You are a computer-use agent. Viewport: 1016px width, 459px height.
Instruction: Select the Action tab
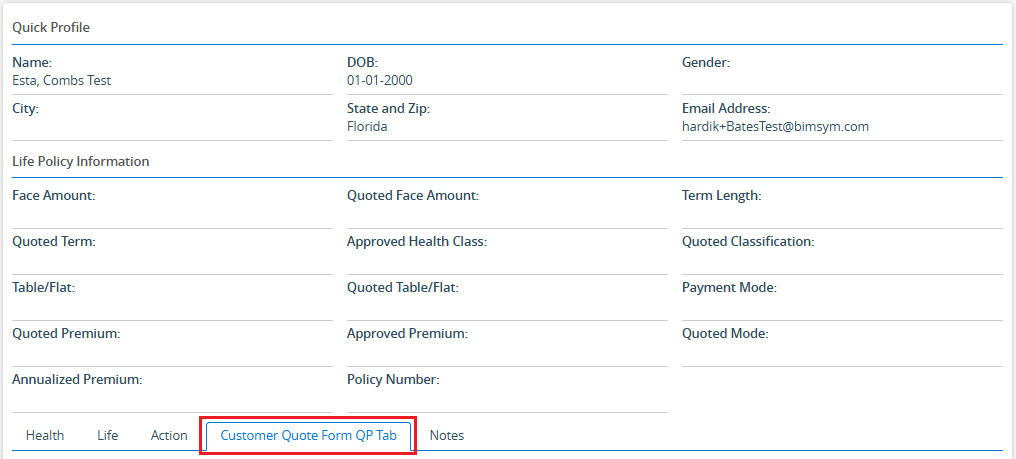point(169,435)
